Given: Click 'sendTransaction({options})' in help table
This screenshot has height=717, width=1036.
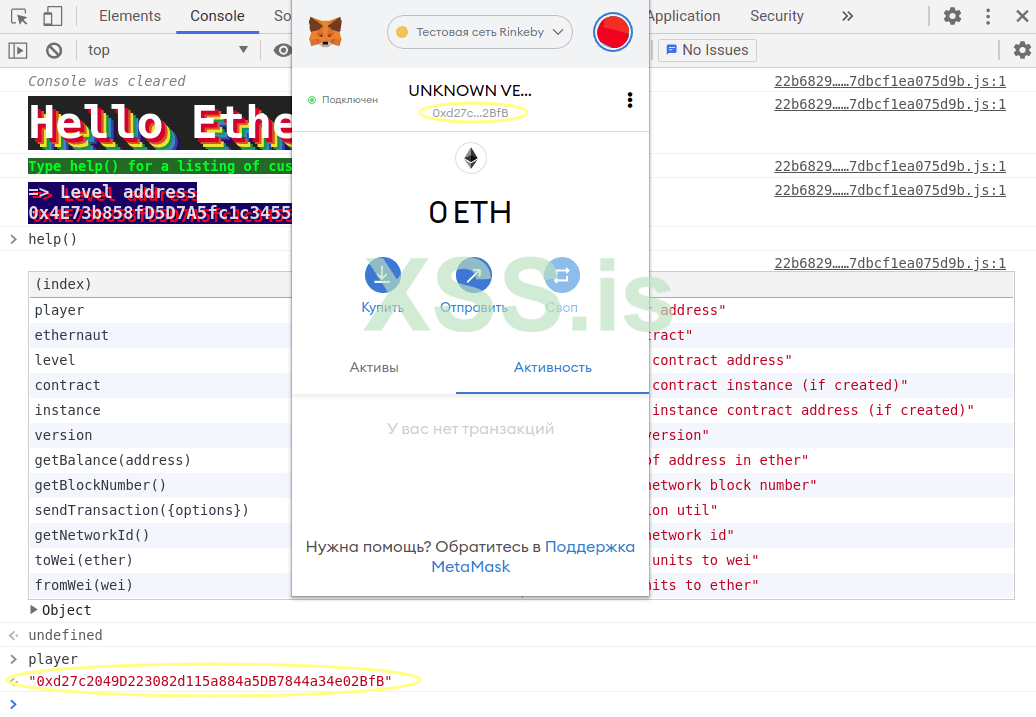Looking at the screenshot, I should pos(141,510).
